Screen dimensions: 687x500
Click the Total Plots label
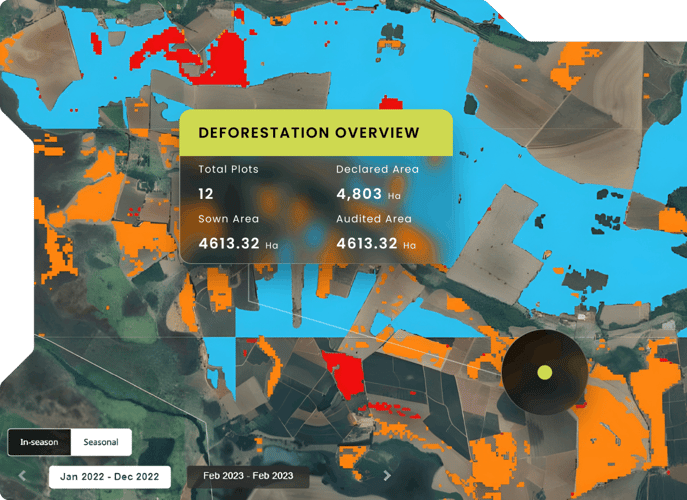point(228,169)
